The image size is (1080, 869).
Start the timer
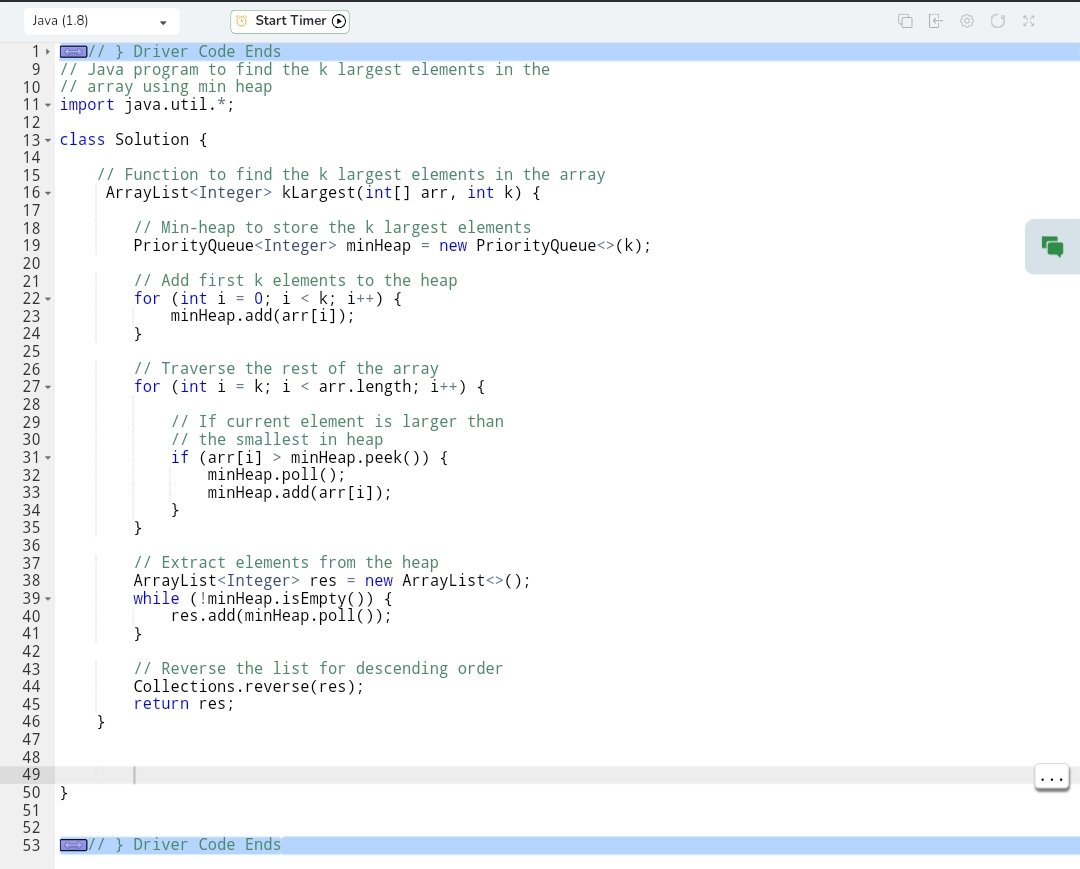pyautogui.click(x=290, y=21)
